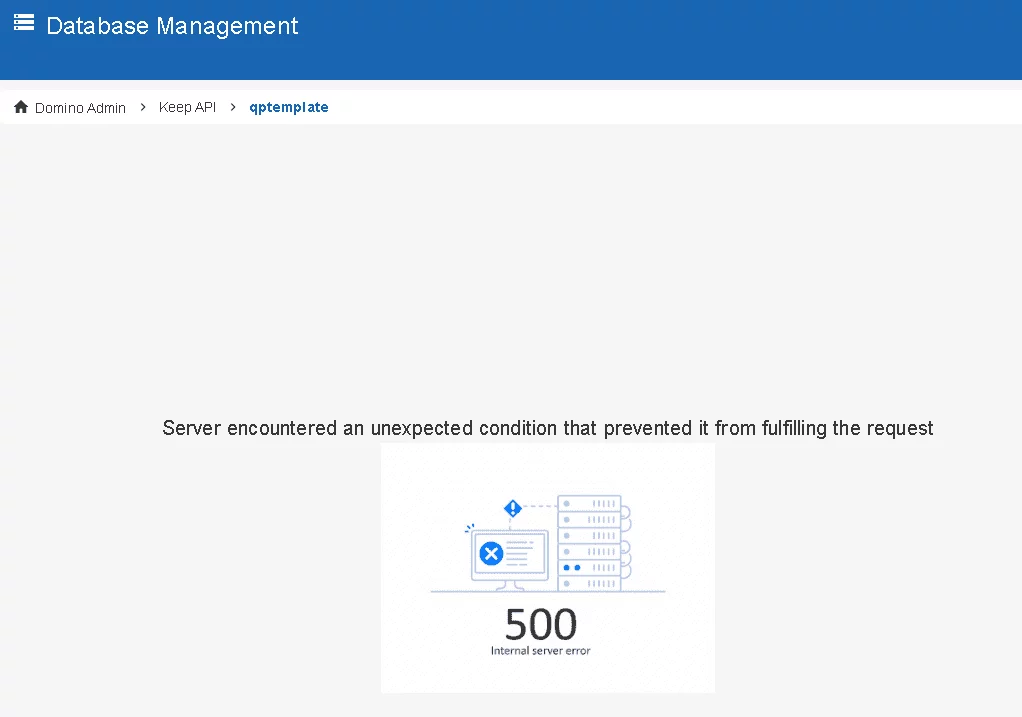Click the chevron before qptemplate
The height and width of the screenshot is (717, 1022).
click(233, 107)
